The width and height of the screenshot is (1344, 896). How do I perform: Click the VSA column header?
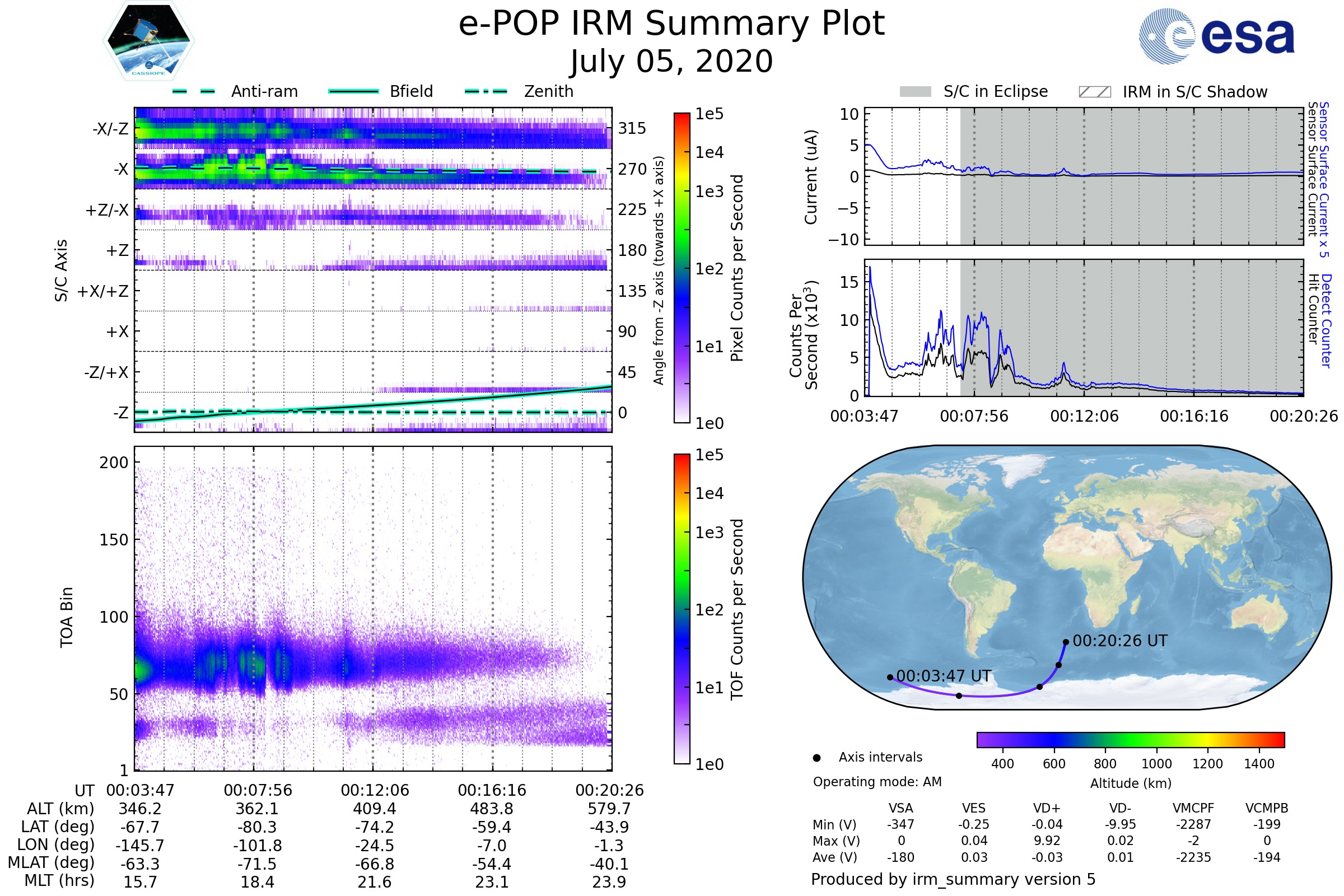[900, 808]
